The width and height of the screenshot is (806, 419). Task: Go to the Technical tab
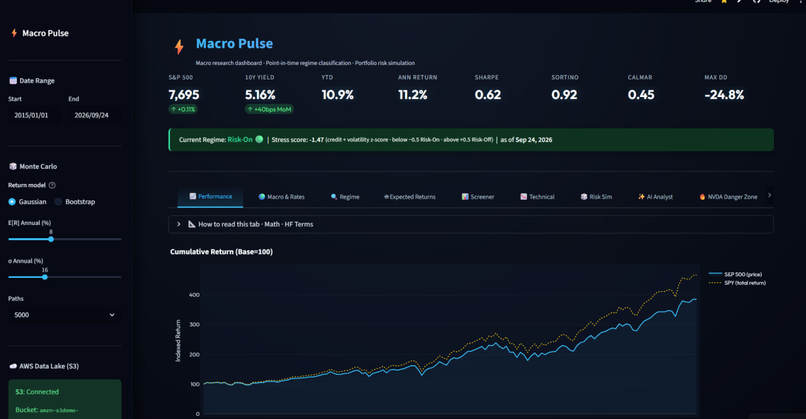[537, 197]
